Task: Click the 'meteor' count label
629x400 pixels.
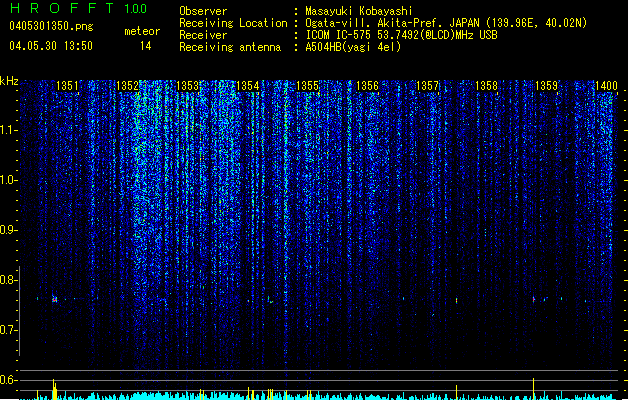Action: tap(142, 31)
